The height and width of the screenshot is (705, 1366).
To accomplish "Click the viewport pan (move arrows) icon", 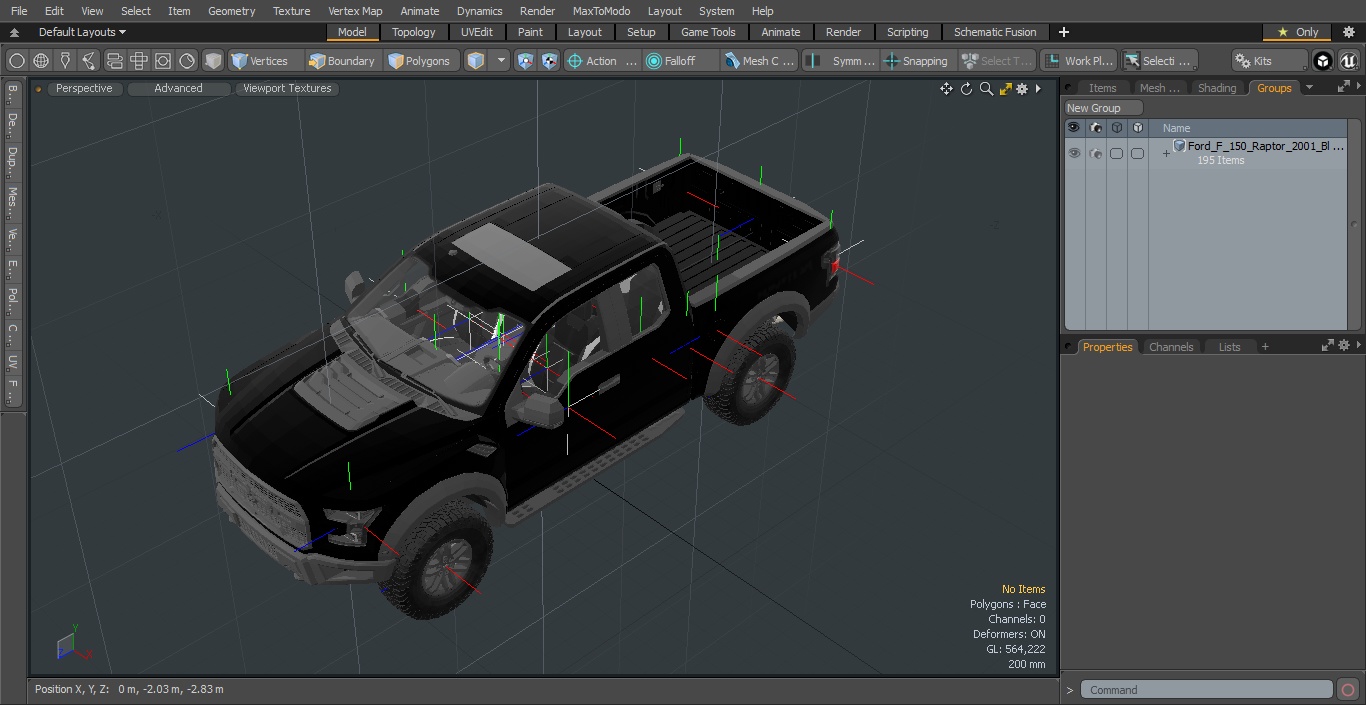I will coord(946,89).
